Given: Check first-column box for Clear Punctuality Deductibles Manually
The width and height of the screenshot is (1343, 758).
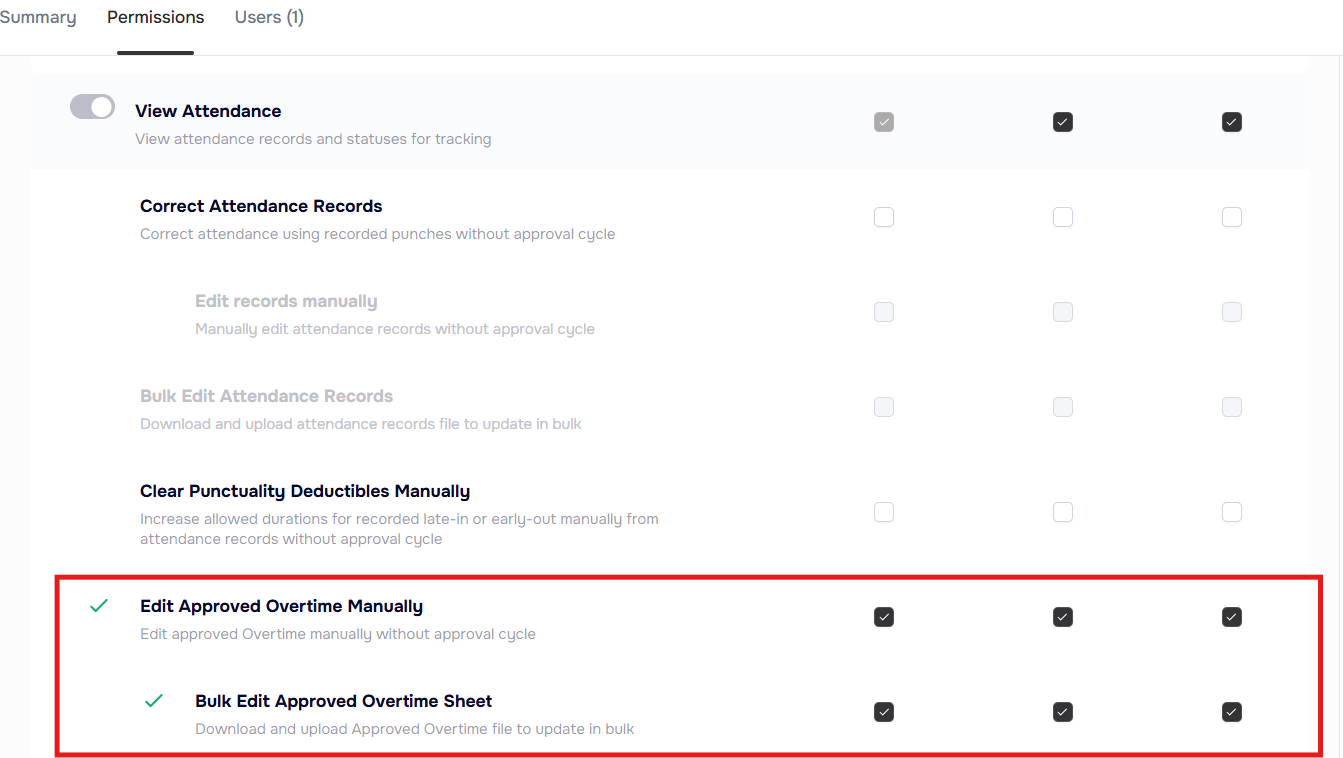Looking at the screenshot, I should coord(884,512).
